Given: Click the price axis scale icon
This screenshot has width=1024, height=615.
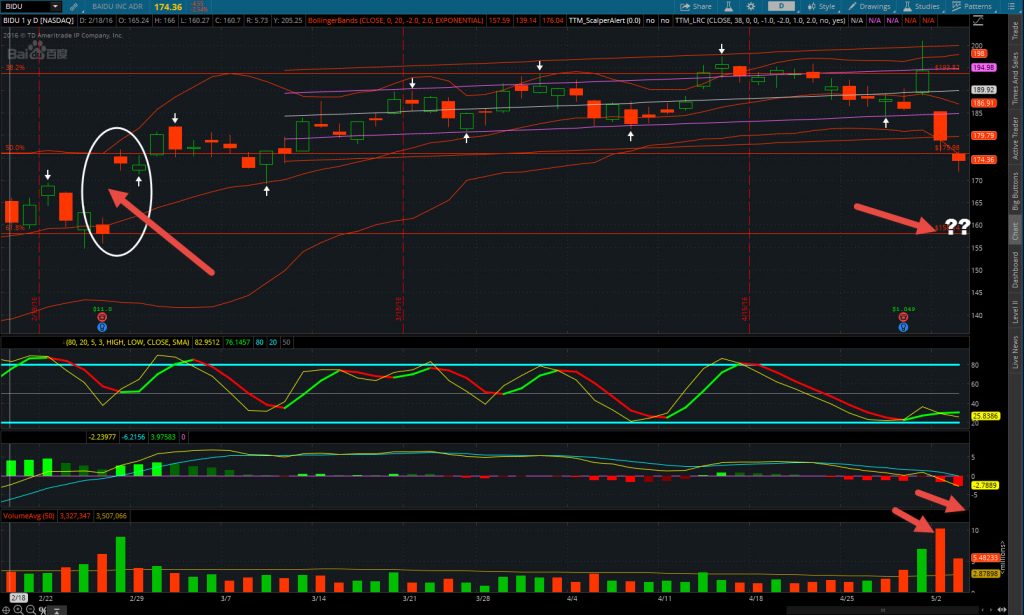Looking at the screenshot, I should click(x=978, y=21).
